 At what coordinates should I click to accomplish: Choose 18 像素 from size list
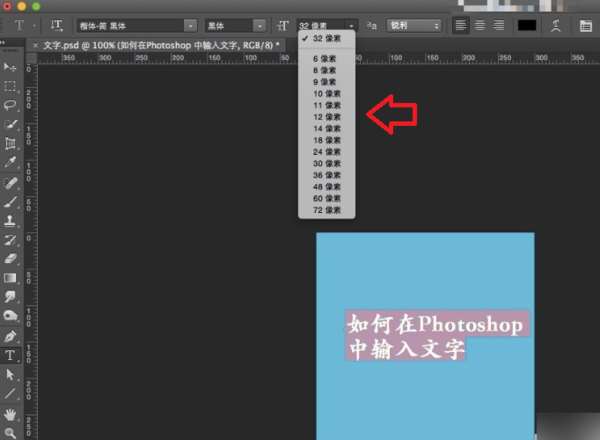point(327,140)
